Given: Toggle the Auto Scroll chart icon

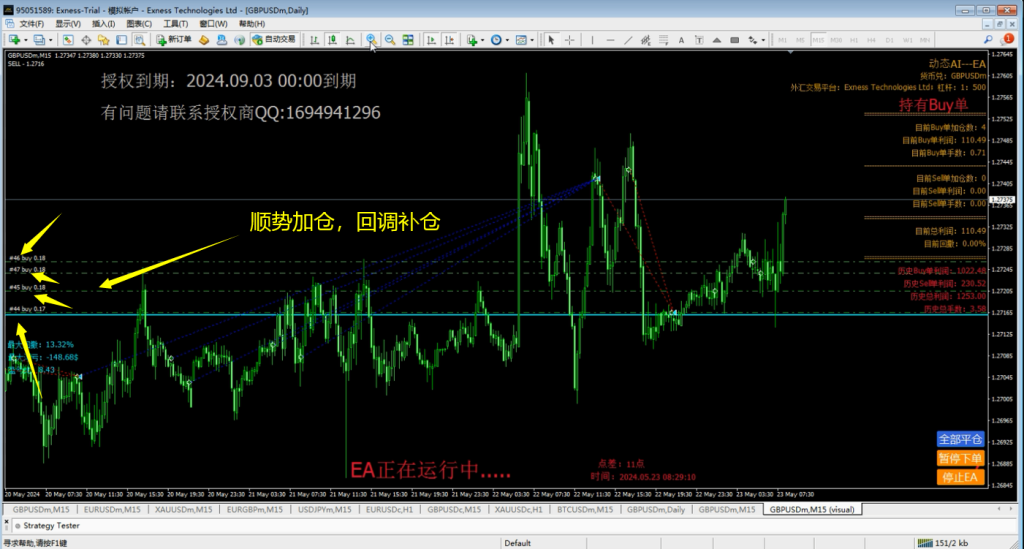Looking at the screenshot, I should (431, 40).
